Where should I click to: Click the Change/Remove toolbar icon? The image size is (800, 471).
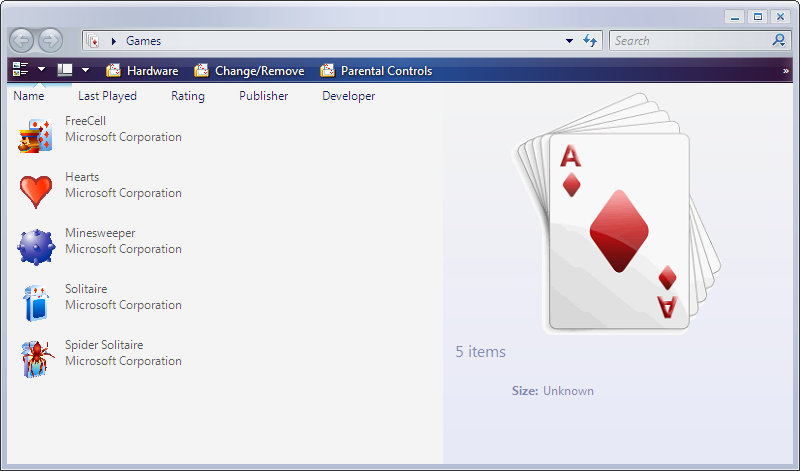coord(202,70)
